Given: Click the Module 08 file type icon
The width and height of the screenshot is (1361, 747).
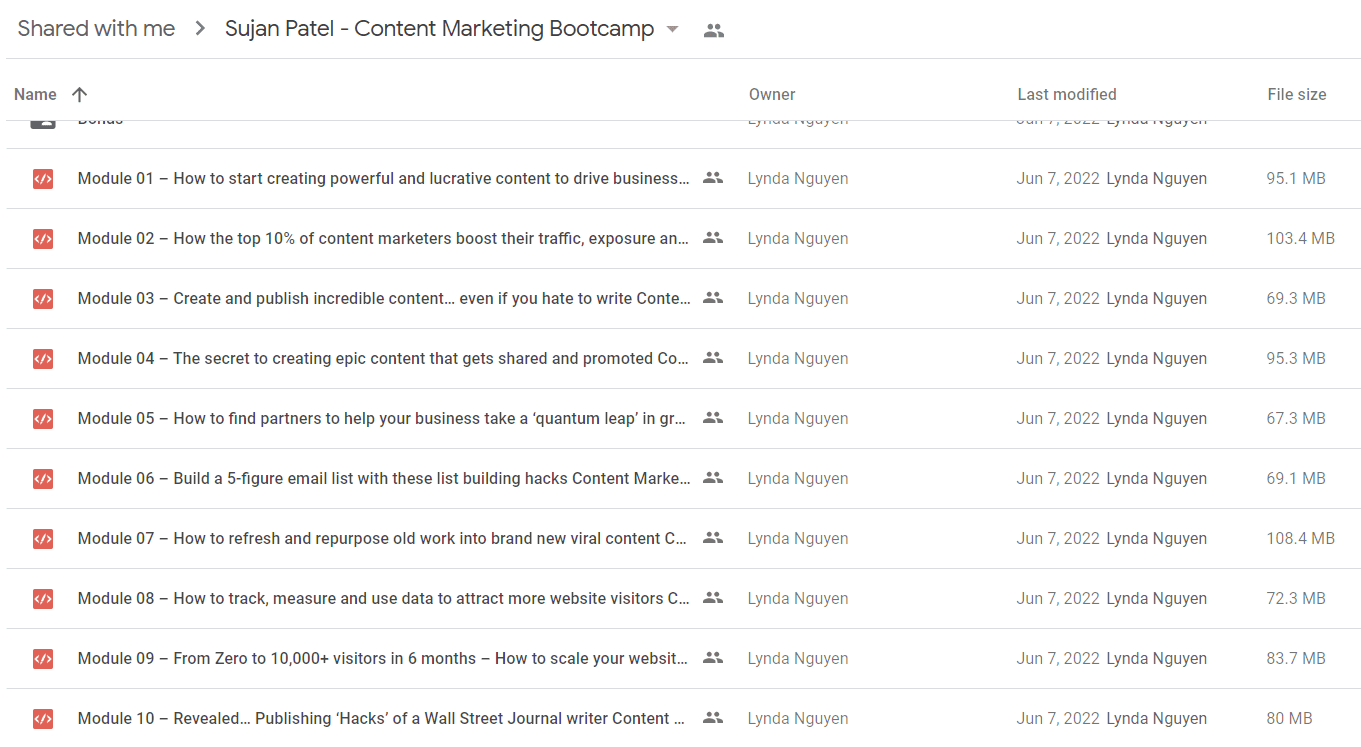Looking at the screenshot, I should pos(42,599).
